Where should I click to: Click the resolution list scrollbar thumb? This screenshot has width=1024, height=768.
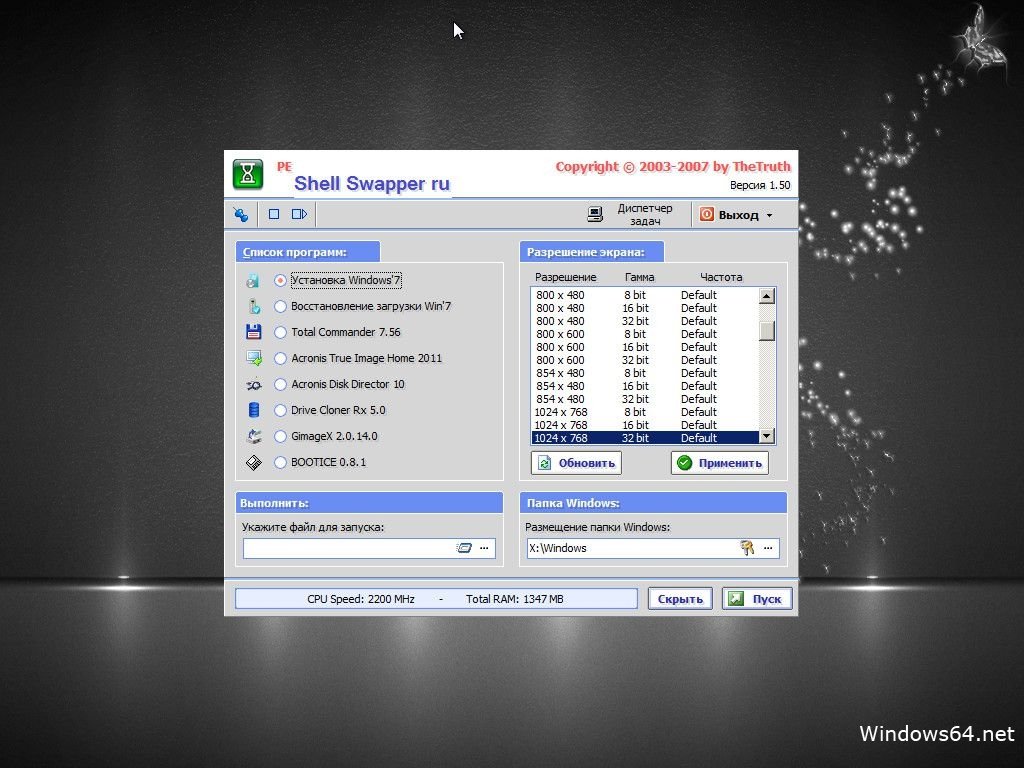coord(766,331)
